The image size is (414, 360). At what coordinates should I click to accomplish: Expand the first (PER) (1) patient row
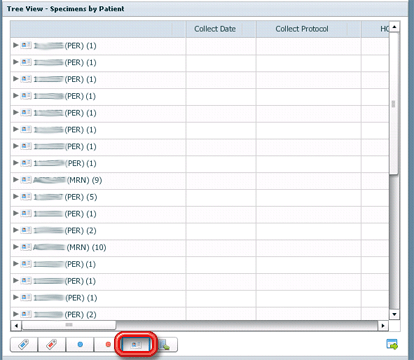click(x=15, y=45)
